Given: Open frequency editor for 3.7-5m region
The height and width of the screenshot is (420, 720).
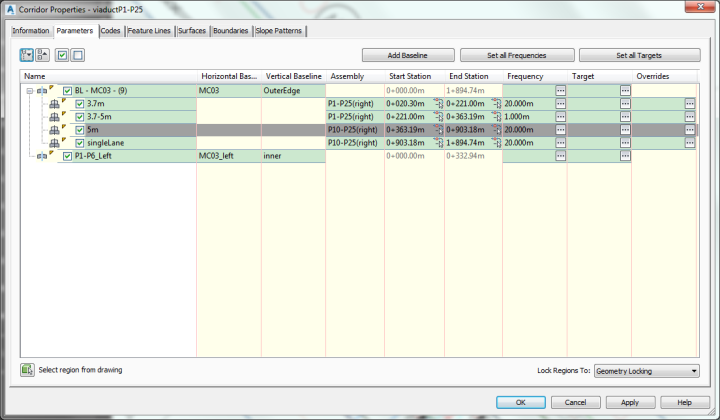Looking at the screenshot, I should tap(561, 117).
